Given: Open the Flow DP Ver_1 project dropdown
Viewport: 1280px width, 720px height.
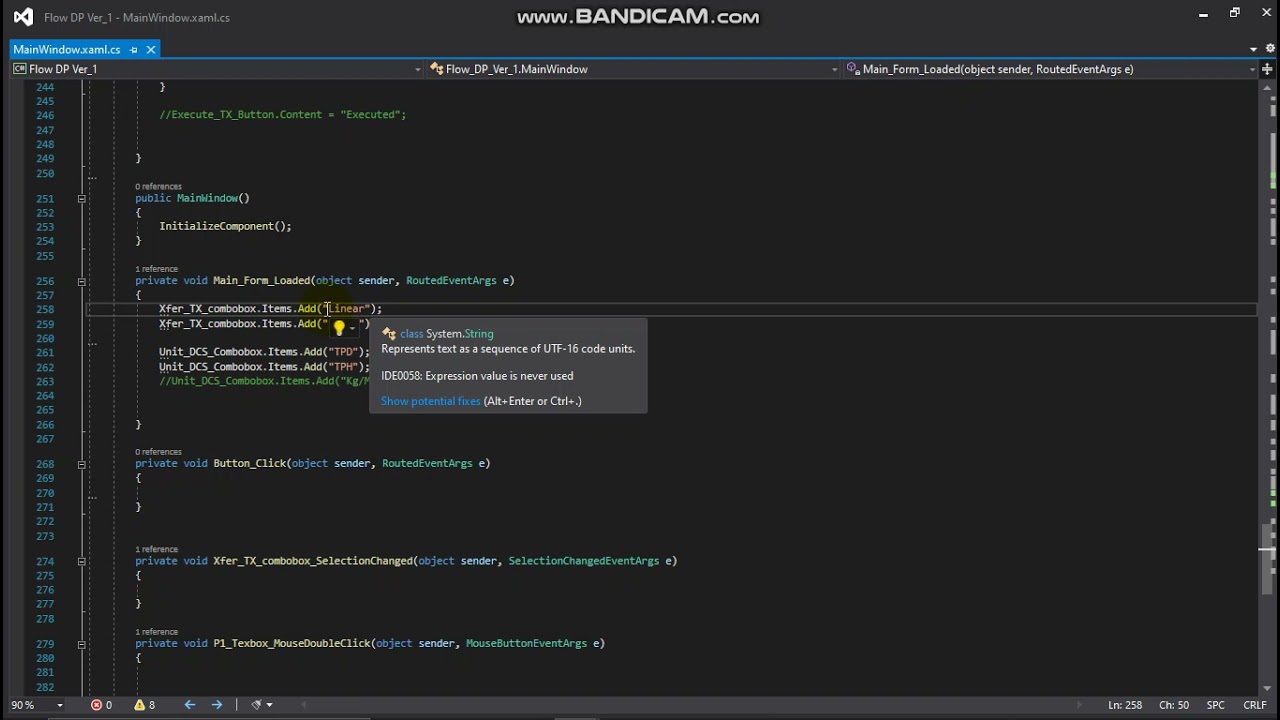Looking at the screenshot, I should click(x=418, y=69).
